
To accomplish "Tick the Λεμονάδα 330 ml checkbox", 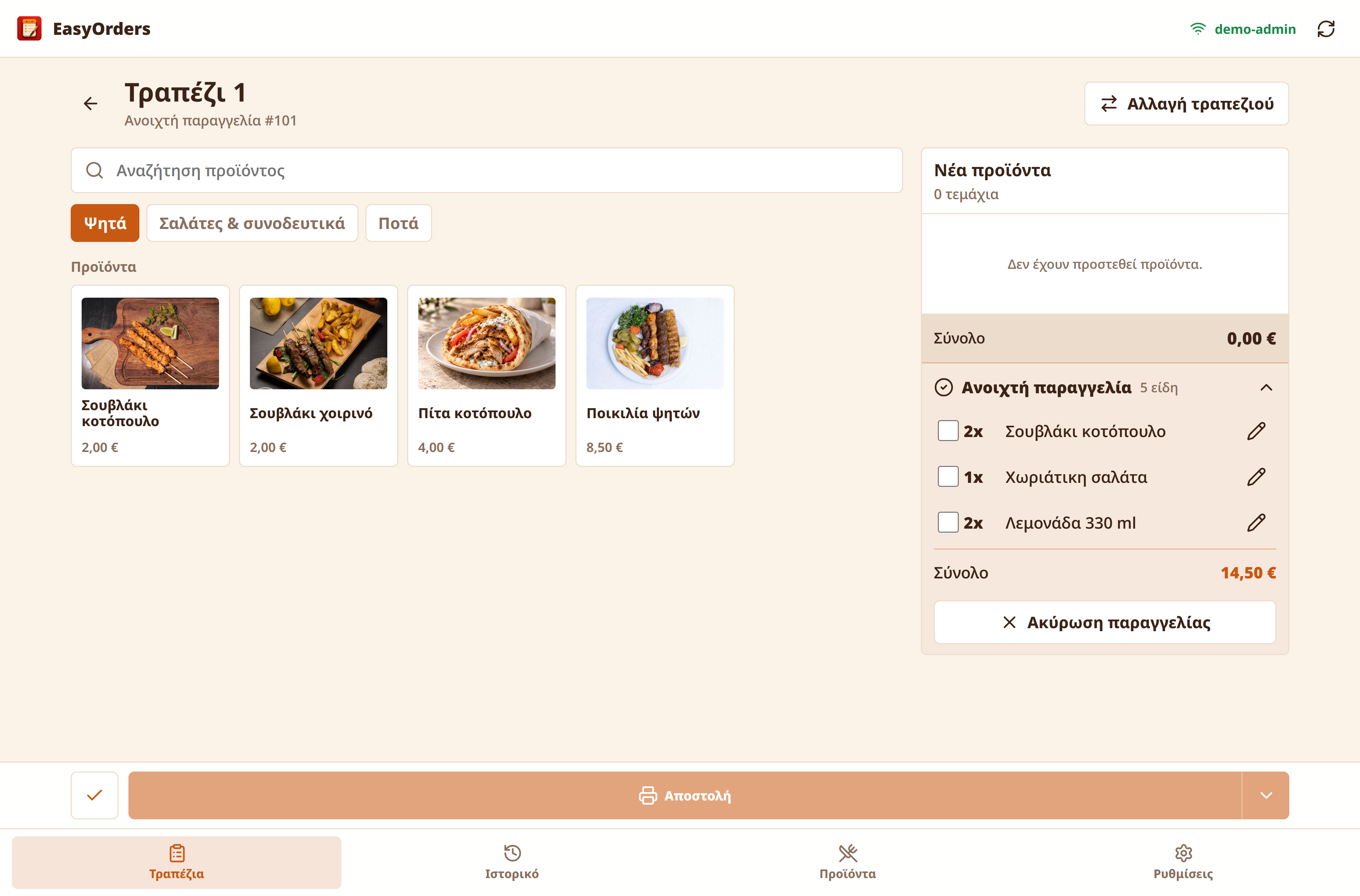I will tap(948, 522).
